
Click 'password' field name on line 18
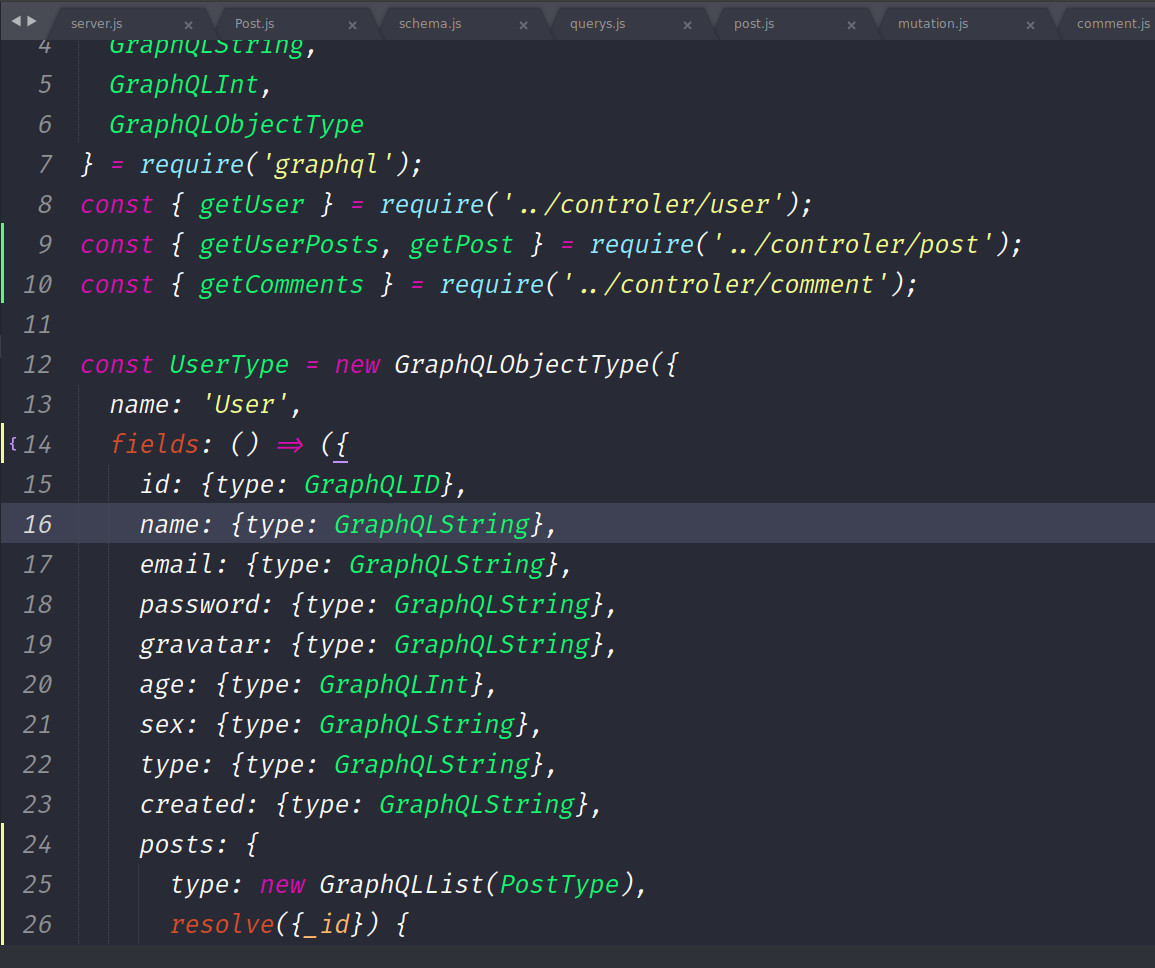199,604
